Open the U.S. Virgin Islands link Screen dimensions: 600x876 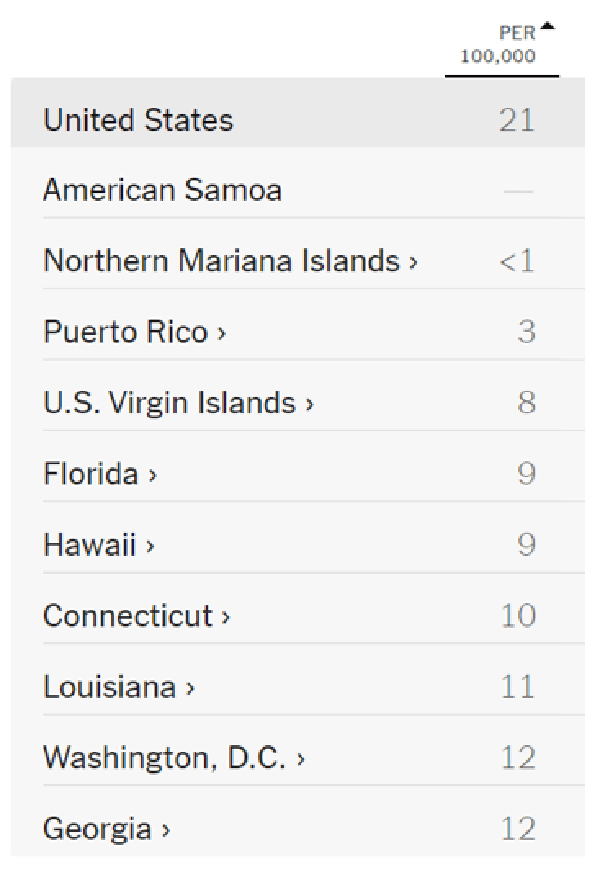(169, 403)
